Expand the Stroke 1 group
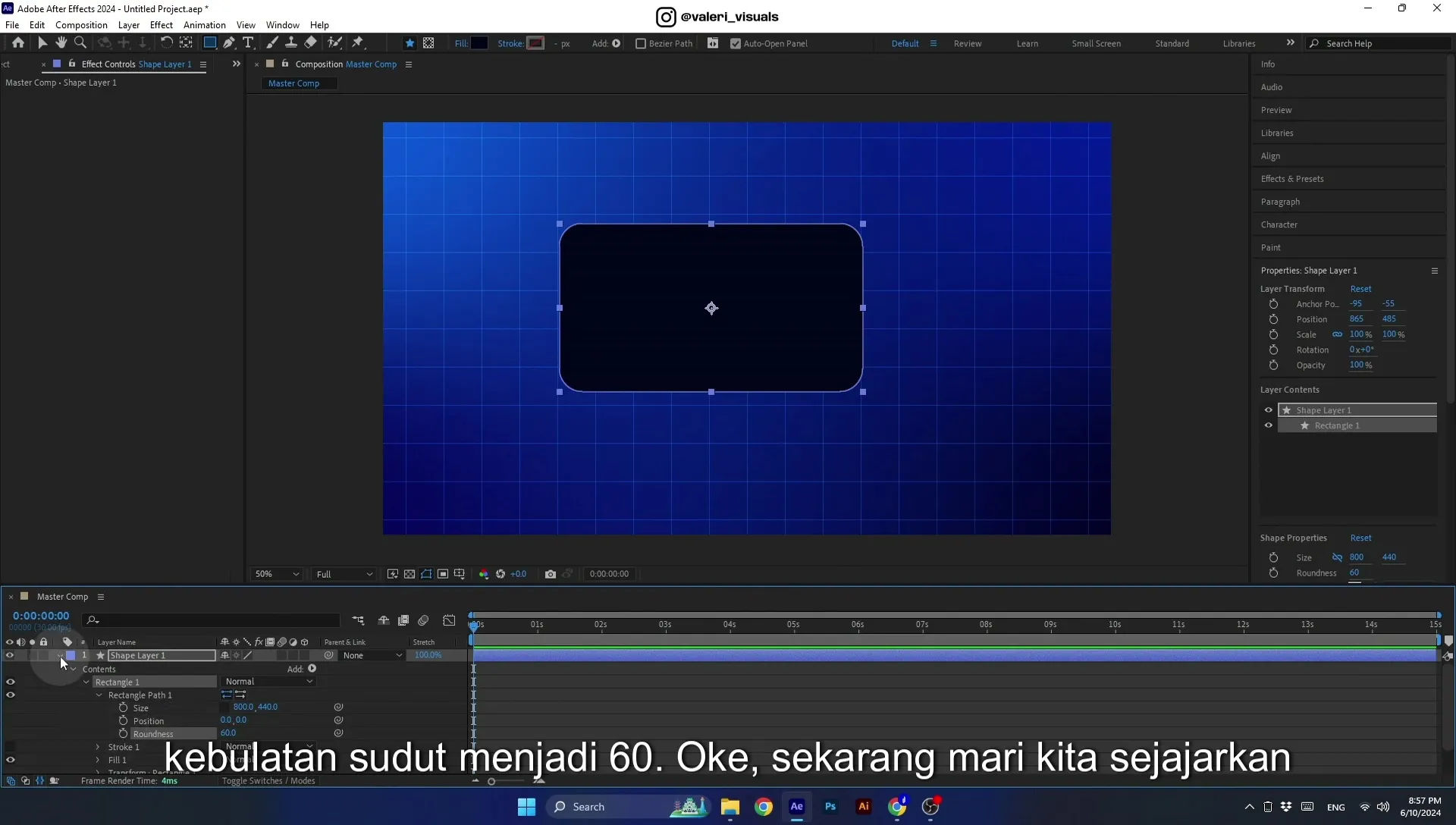 (x=98, y=747)
